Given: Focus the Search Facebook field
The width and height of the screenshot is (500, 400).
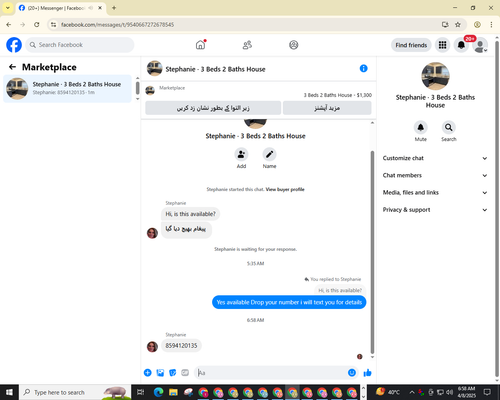Looking at the screenshot, I should coord(80,45).
